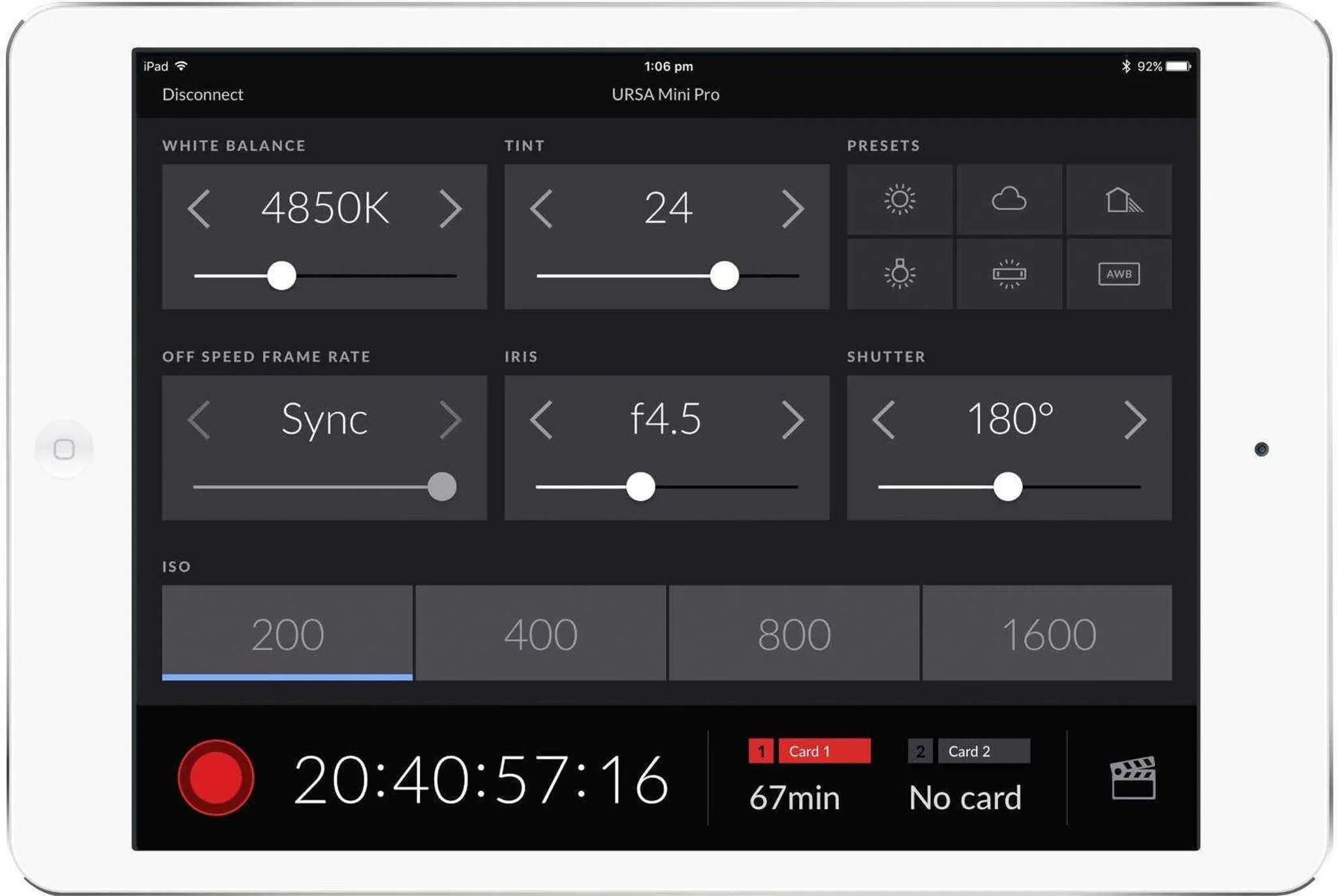
Task: Tap the battery indicator icon
Action: [1178, 66]
